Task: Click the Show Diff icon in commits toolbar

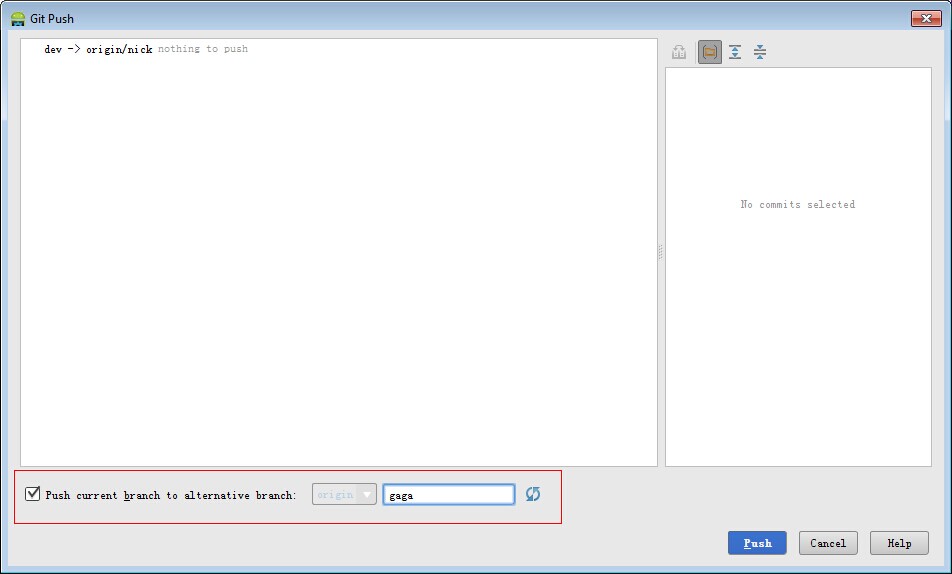Action: [x=679, y=52]
